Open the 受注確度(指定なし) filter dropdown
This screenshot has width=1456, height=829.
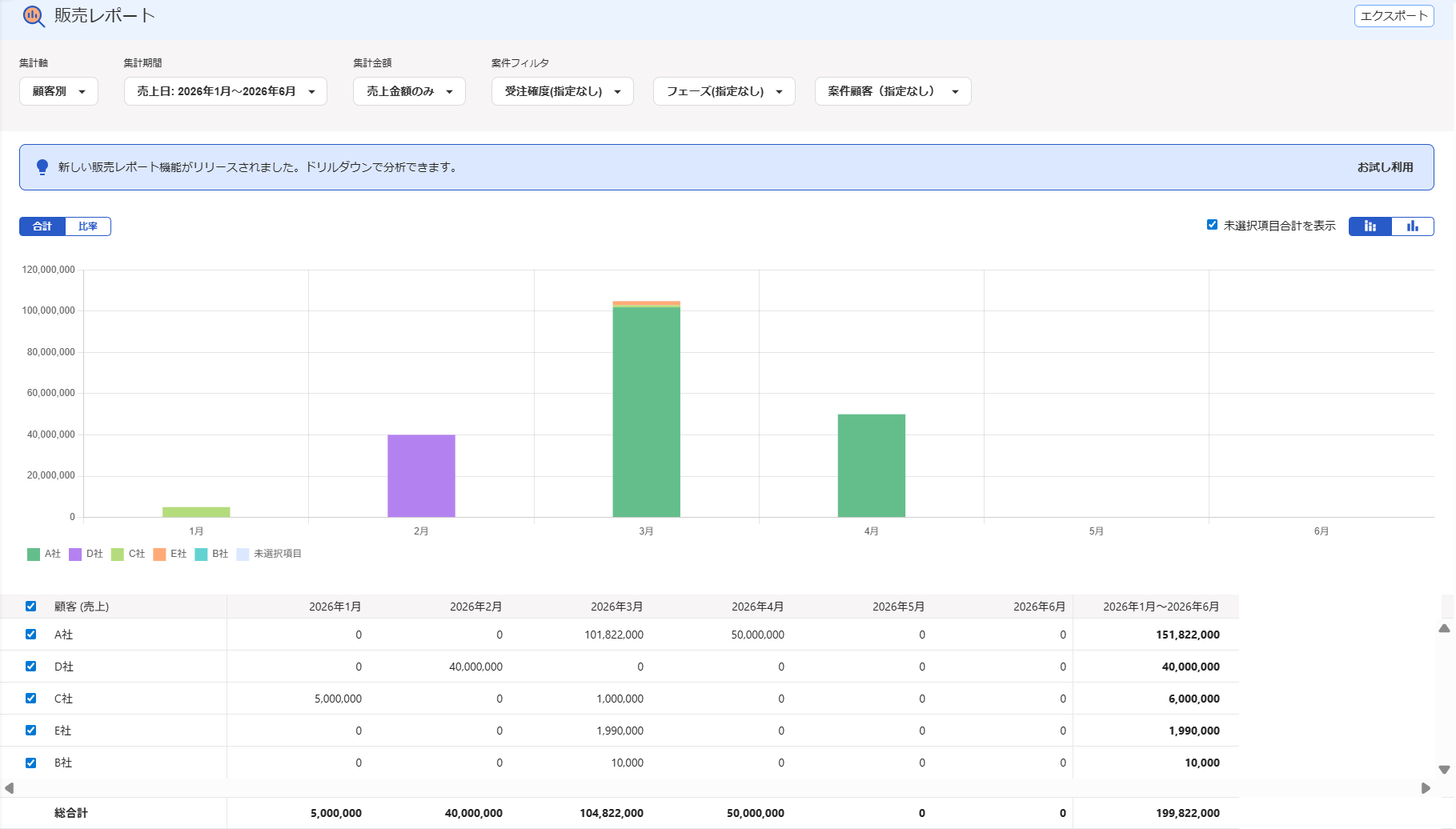coord(562,91)
